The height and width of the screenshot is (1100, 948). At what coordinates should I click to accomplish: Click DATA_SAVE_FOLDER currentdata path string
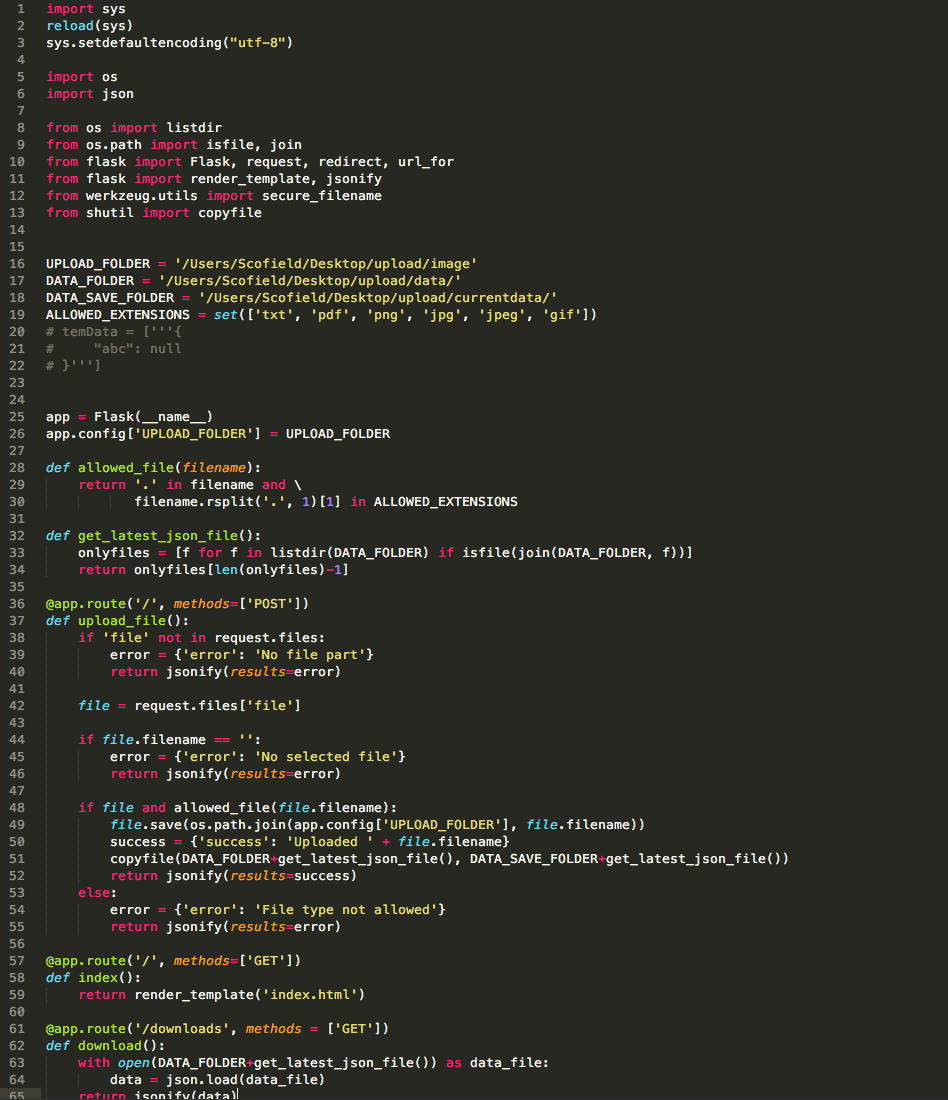coord(378,297)
